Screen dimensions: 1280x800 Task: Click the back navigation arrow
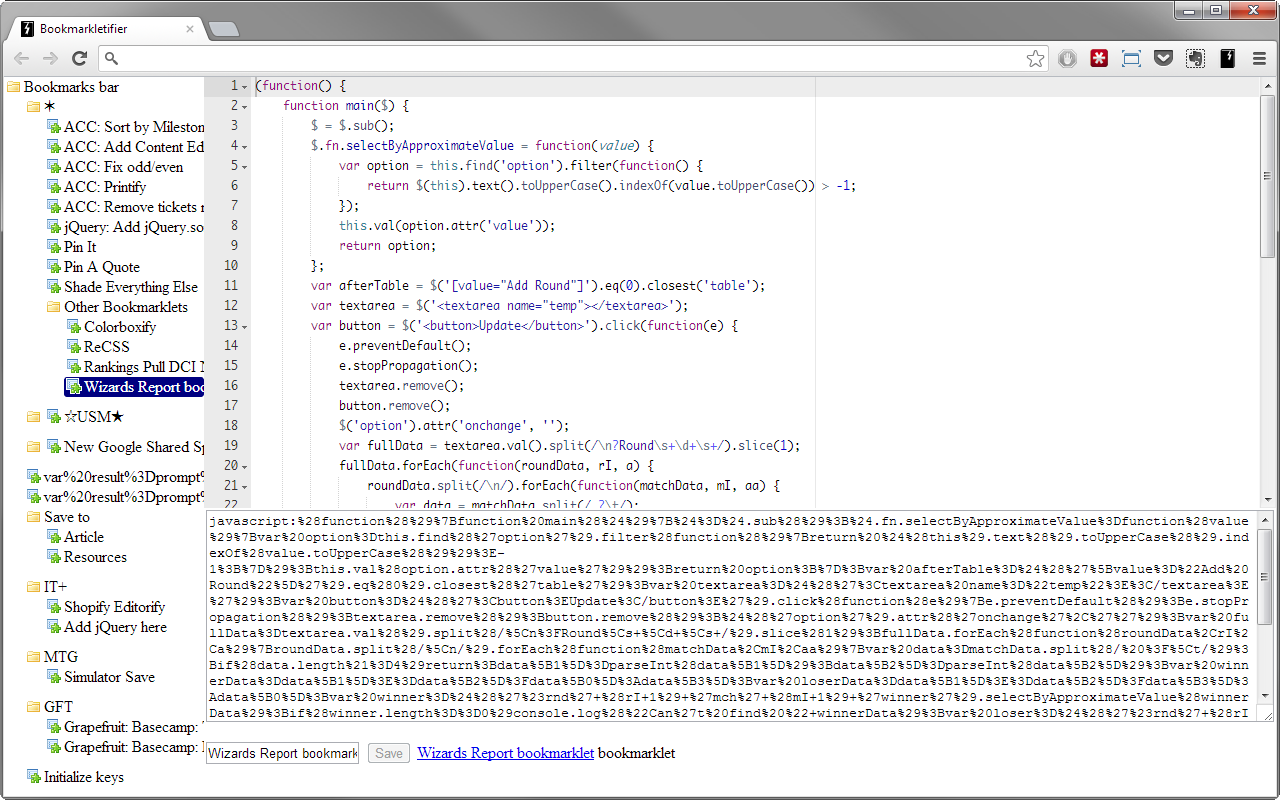[21, 58]
